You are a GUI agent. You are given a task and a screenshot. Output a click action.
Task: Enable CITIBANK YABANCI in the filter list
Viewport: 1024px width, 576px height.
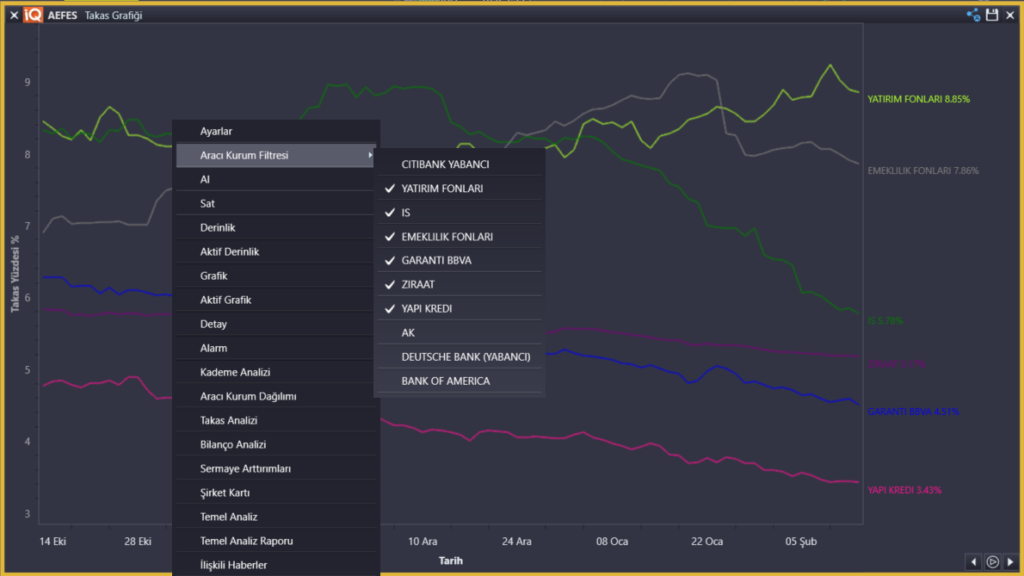[x=445, y=164]
